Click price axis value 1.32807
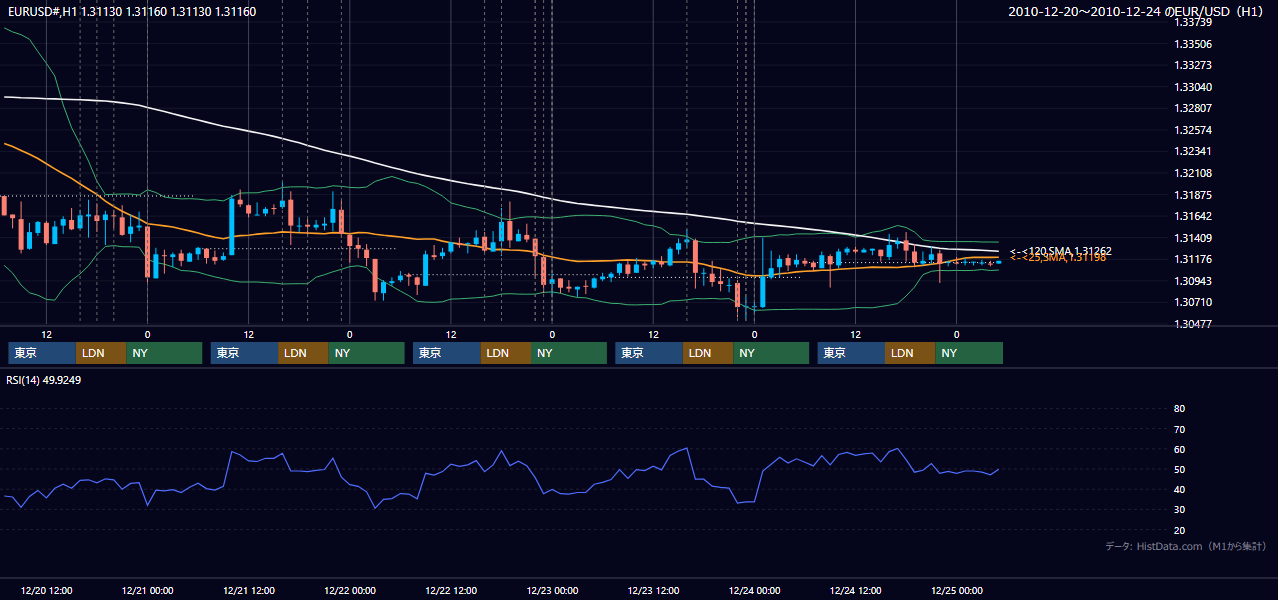This screenshot has height=600, width=1278. pyautogui.click(x=1193, y=108)
